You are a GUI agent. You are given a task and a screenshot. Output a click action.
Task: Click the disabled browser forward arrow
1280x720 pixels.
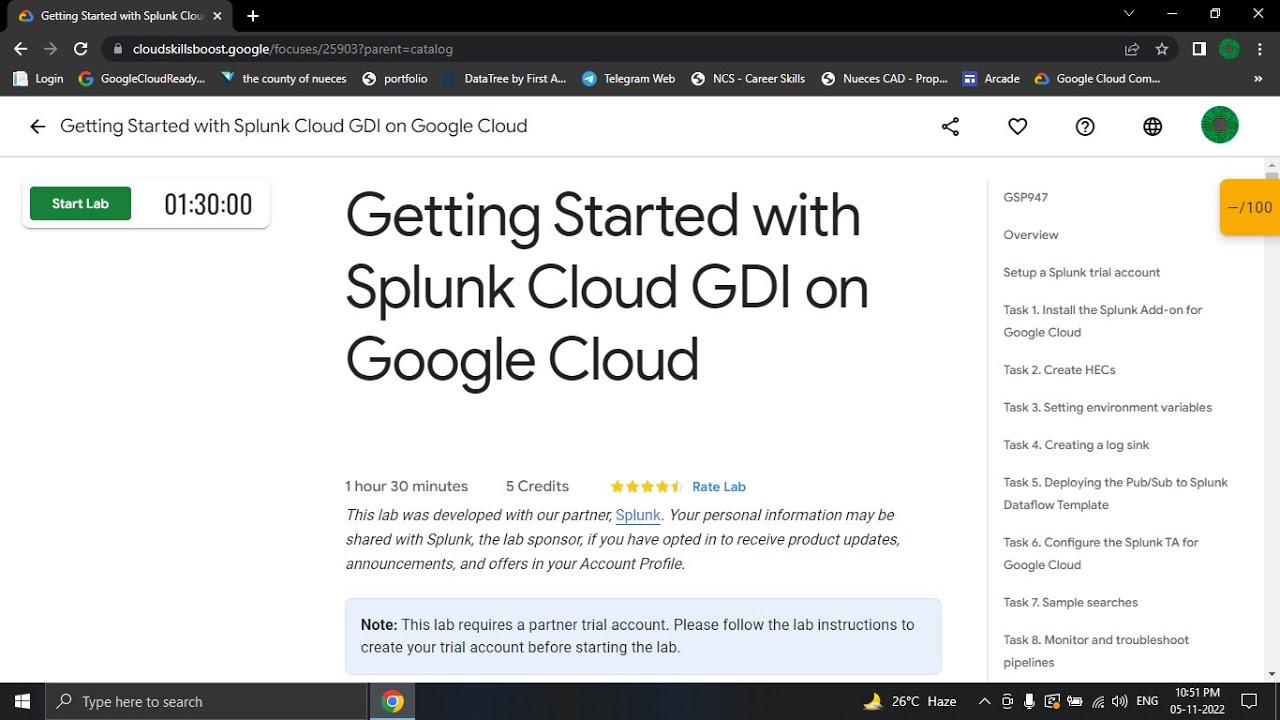51,48
